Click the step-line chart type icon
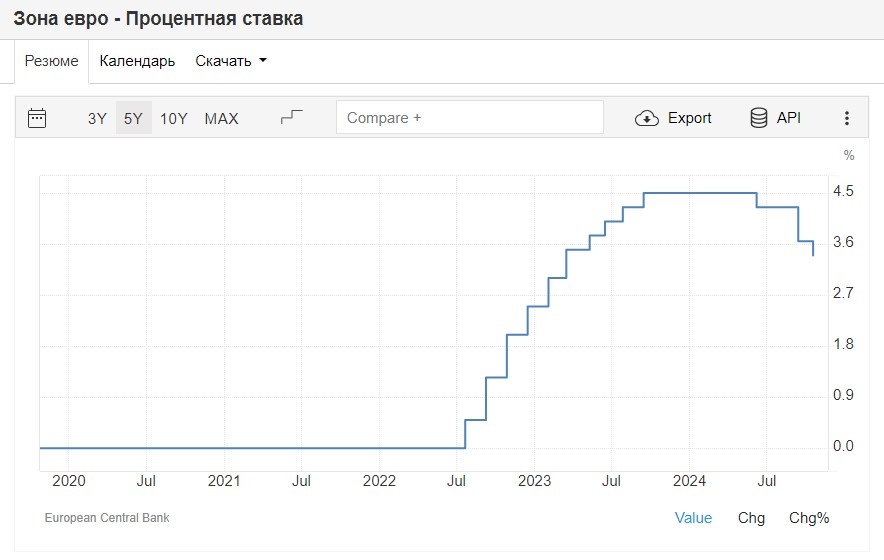 point(291,117)
